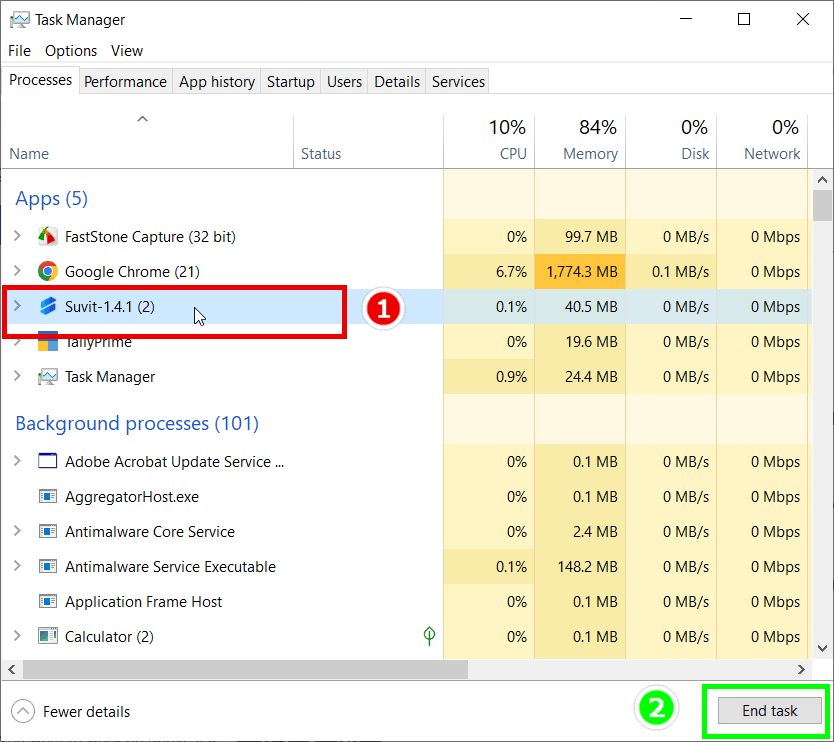Click the Antimalware Core Service icon

[x=47, y=531]
